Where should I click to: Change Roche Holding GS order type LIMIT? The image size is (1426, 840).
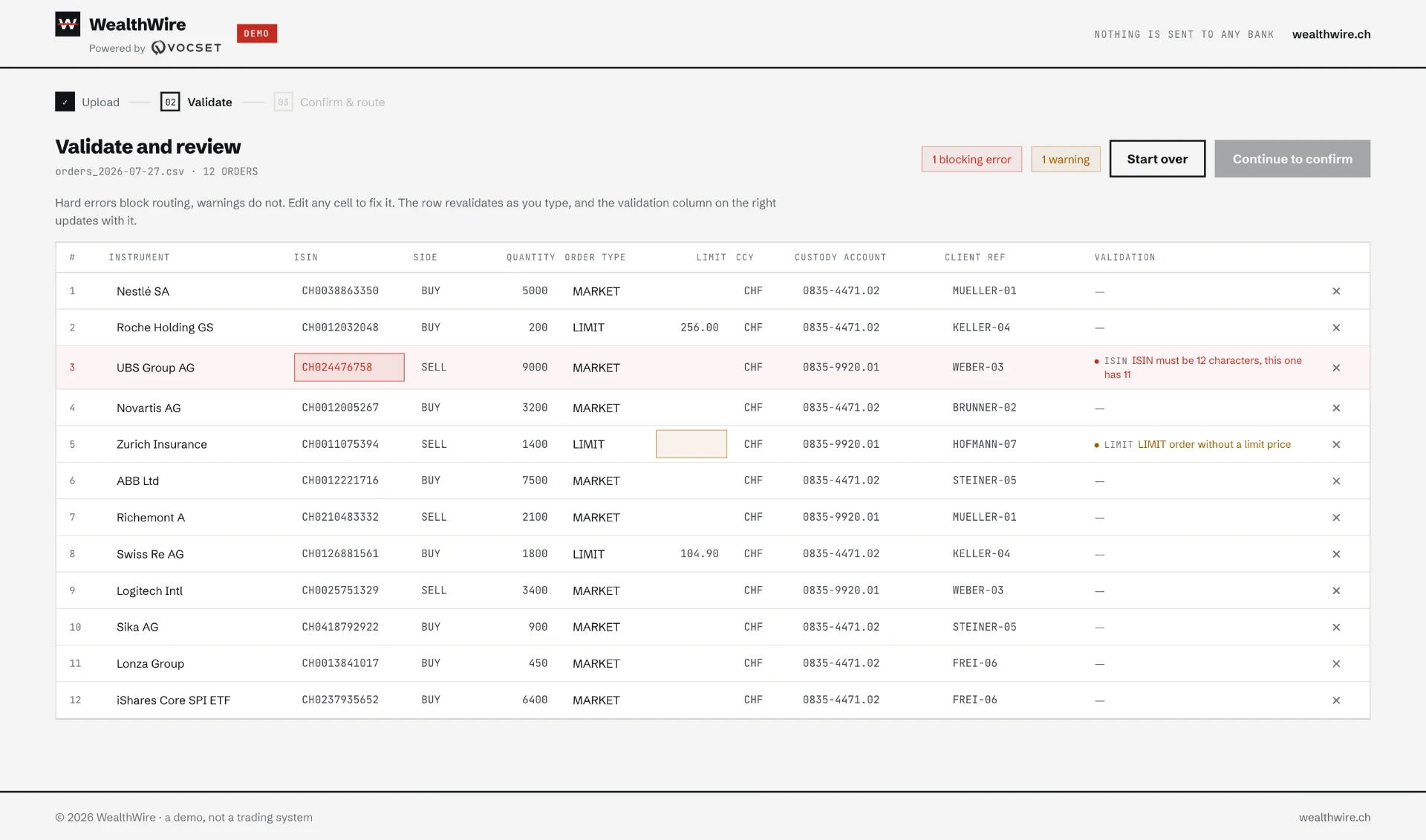pyautogui.click(x=606, y=328)
